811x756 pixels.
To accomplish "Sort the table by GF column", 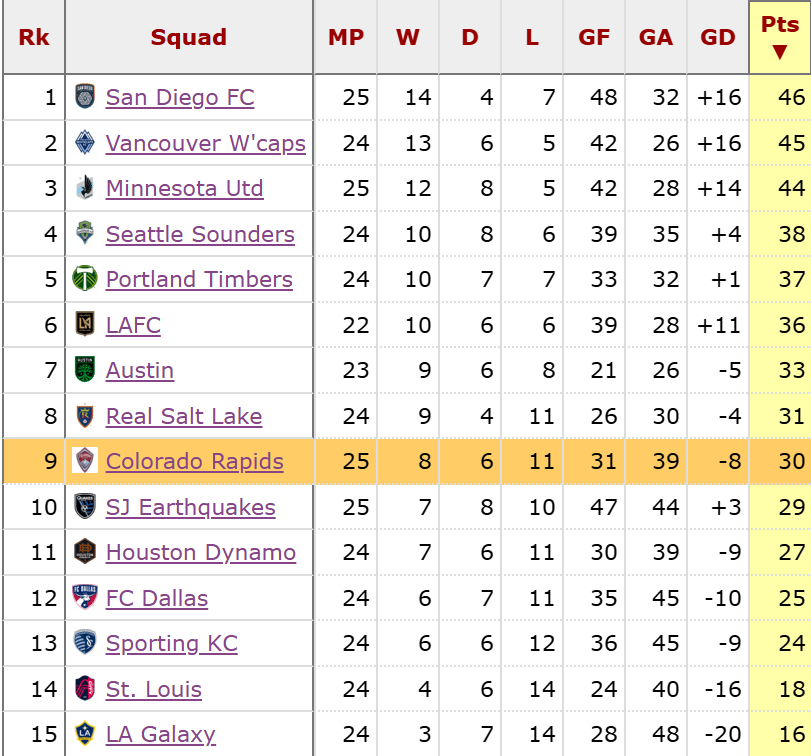I will 594,36.
